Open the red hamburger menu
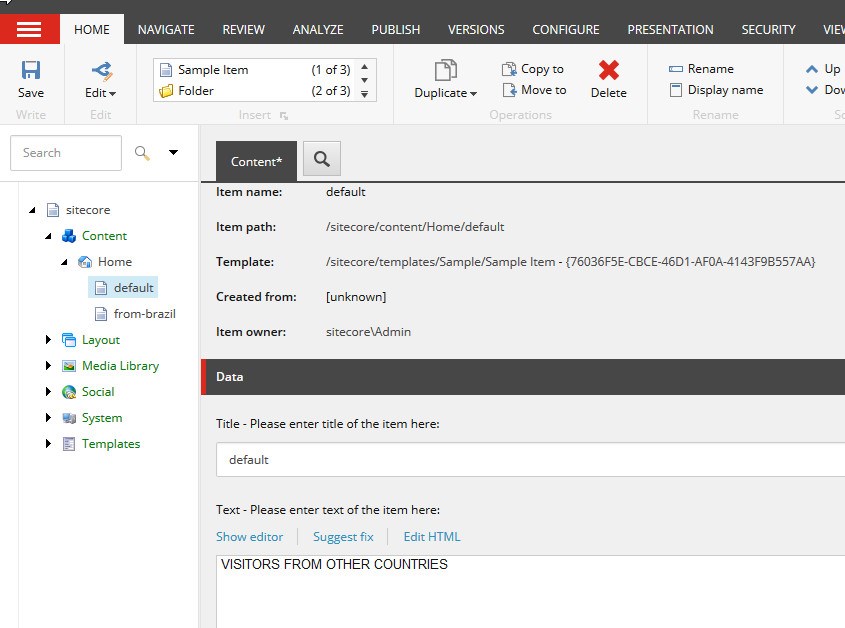Screen dimensions: 845x628 (x=29, y=28)
